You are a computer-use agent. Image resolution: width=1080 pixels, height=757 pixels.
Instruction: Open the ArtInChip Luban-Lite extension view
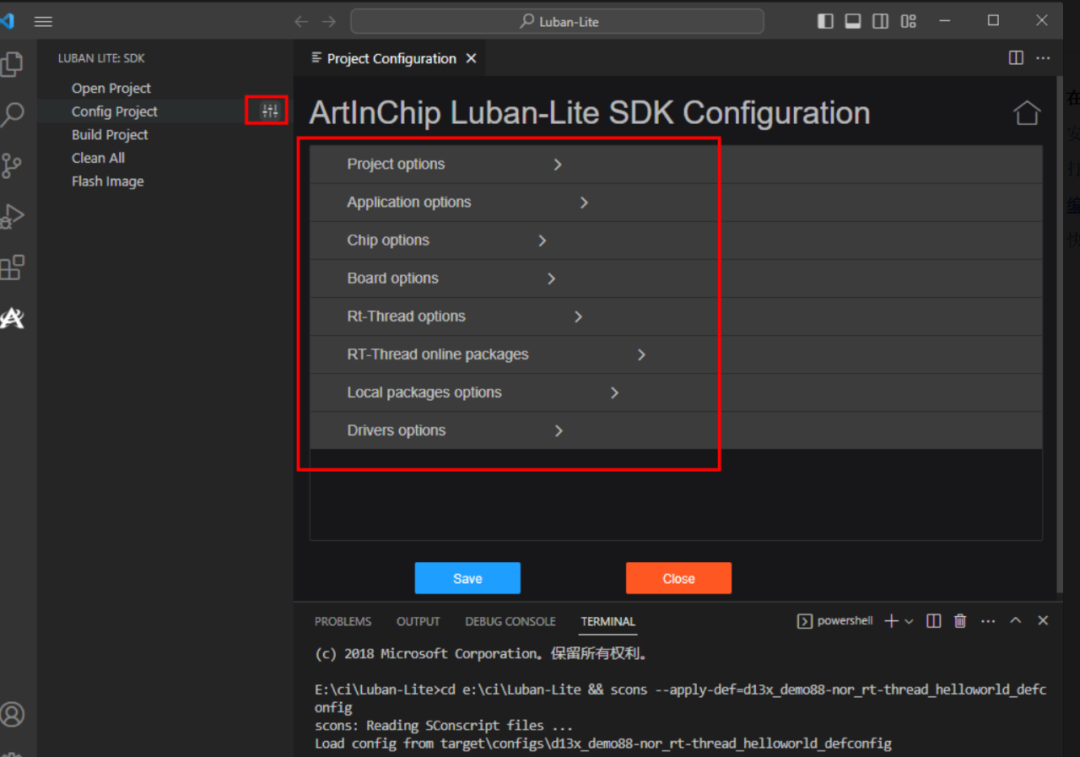(12, 318)
